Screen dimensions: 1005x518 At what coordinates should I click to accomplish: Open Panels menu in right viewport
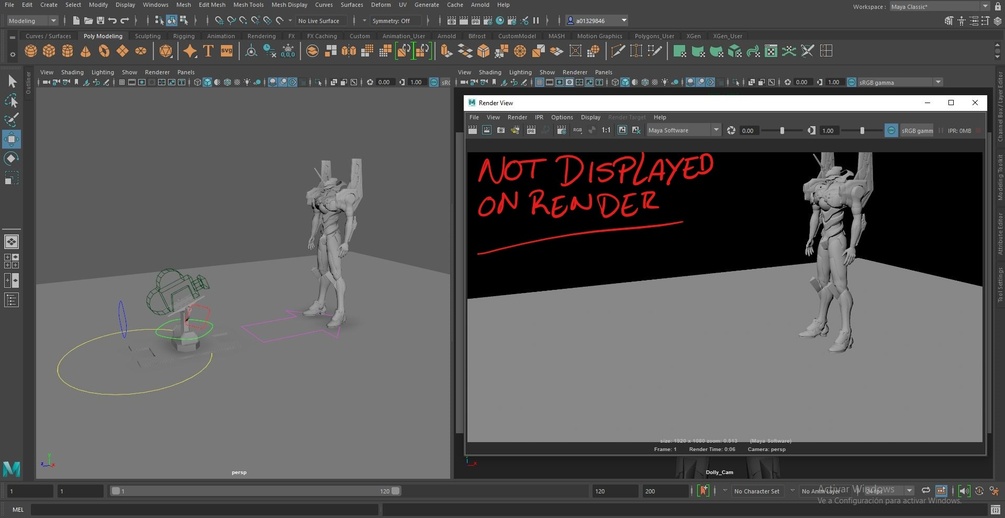[x=604, y=72]
